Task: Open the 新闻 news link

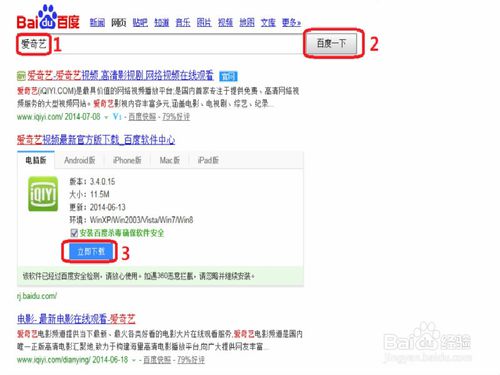Action: click(x=97, y=23)
